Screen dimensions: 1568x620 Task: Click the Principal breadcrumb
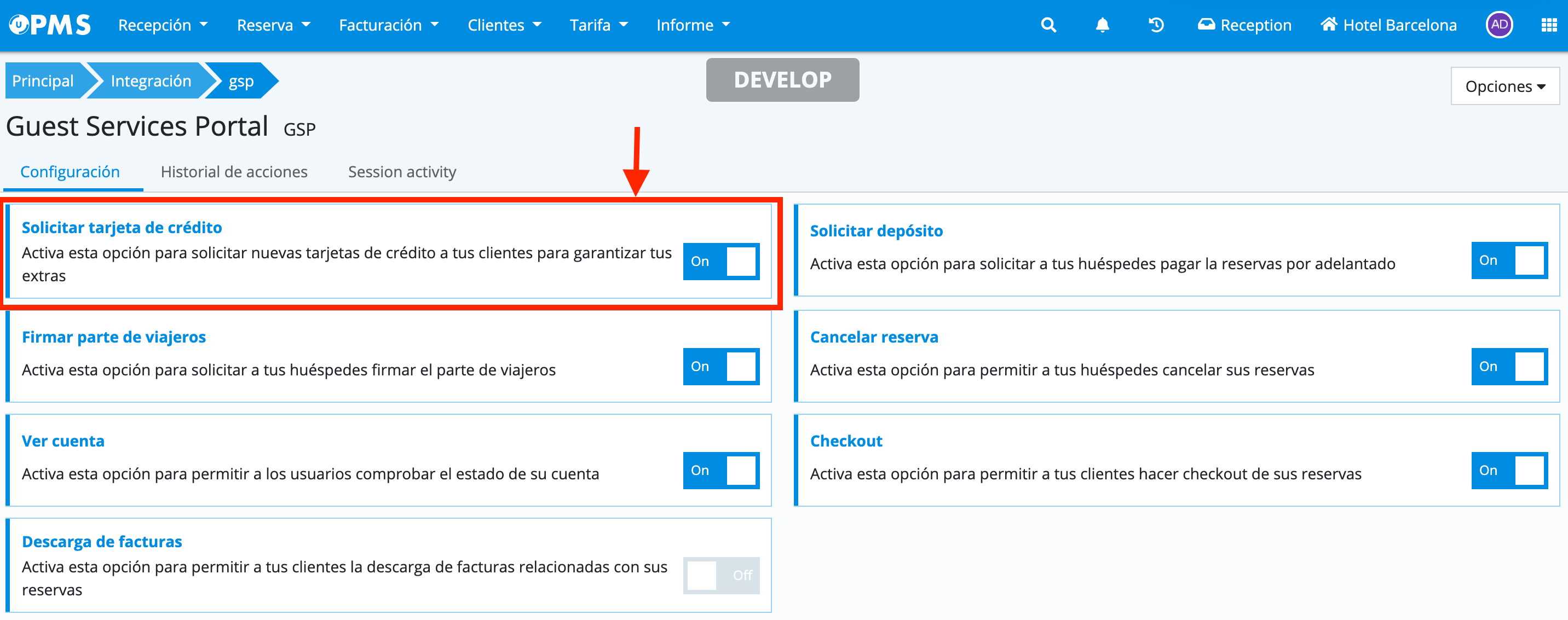click(43, 81)
